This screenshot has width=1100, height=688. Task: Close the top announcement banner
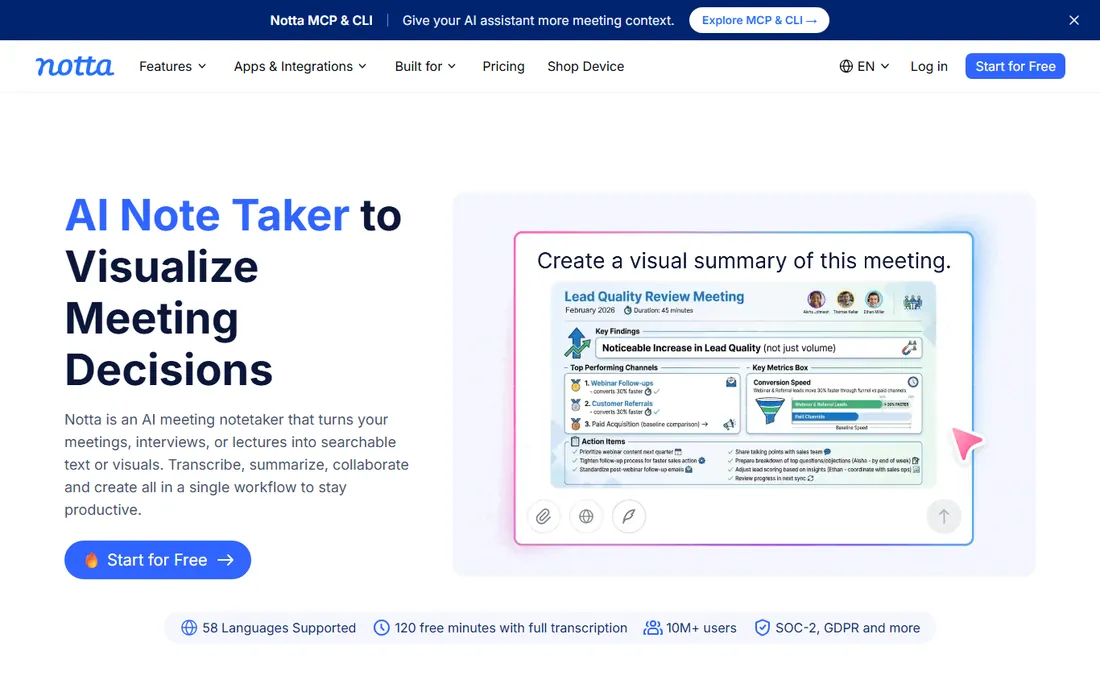[x=1073, y=20]
